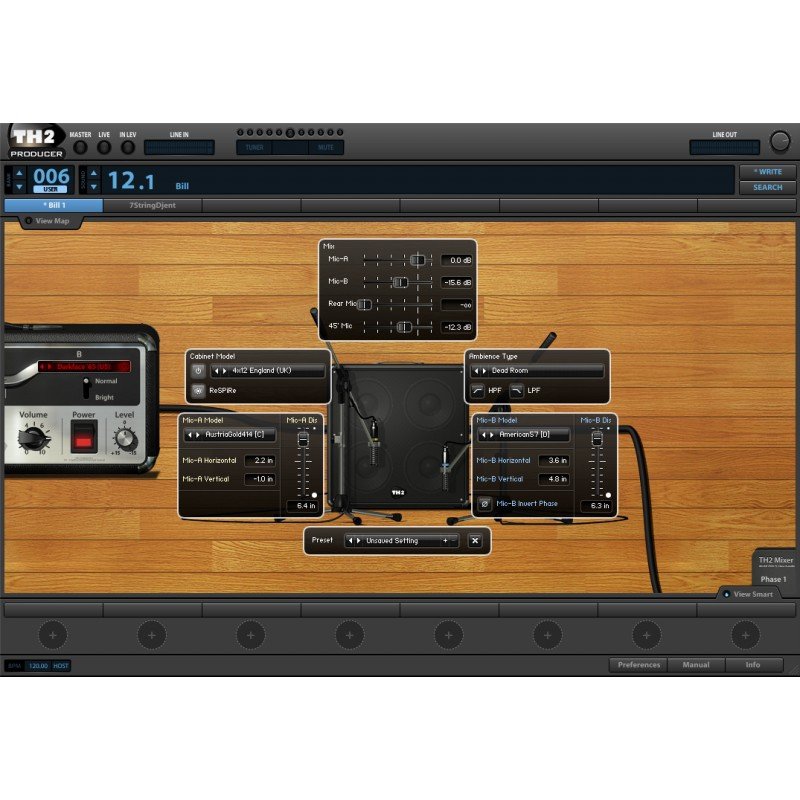The image size is (800, 800).
Task: Click the bank down arrow
Action: (x=19, y=187)
